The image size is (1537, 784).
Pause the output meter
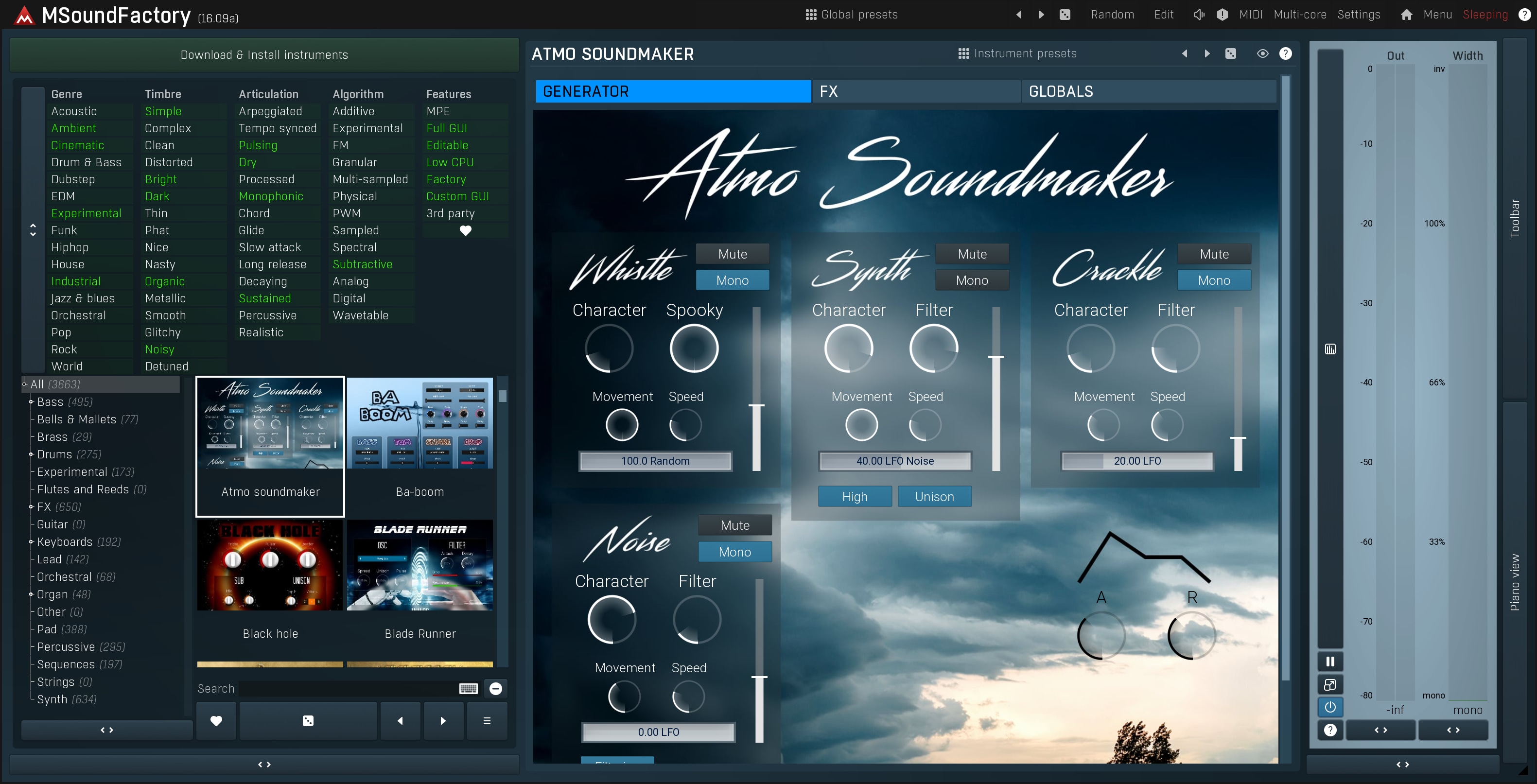tap(1330, 662)
